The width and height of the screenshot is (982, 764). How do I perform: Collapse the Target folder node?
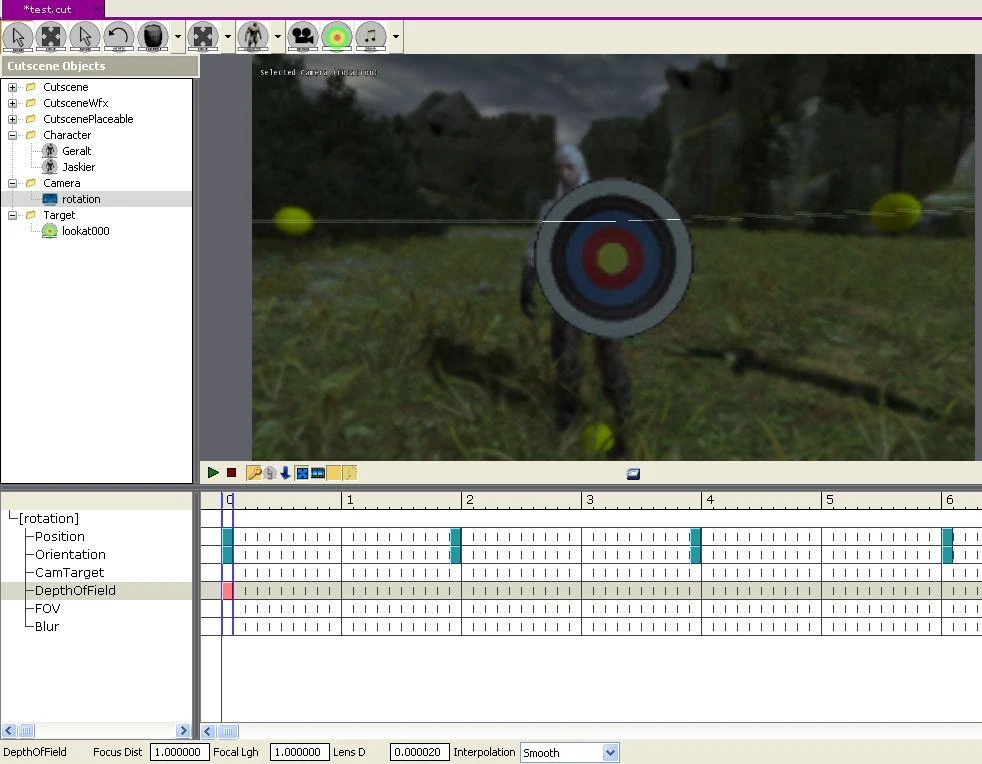[x=12, y=215]
